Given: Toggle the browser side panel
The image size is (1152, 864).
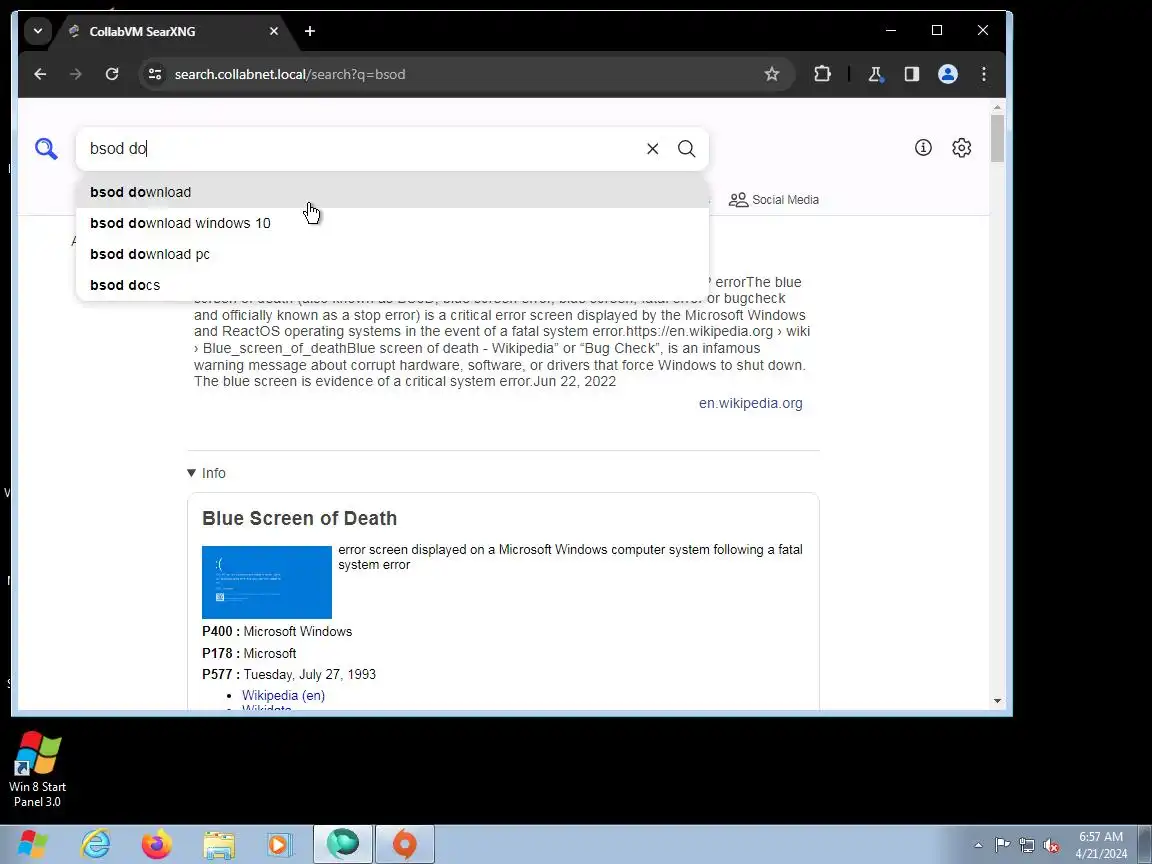Looking at the screenshot, I should [912, 74].
